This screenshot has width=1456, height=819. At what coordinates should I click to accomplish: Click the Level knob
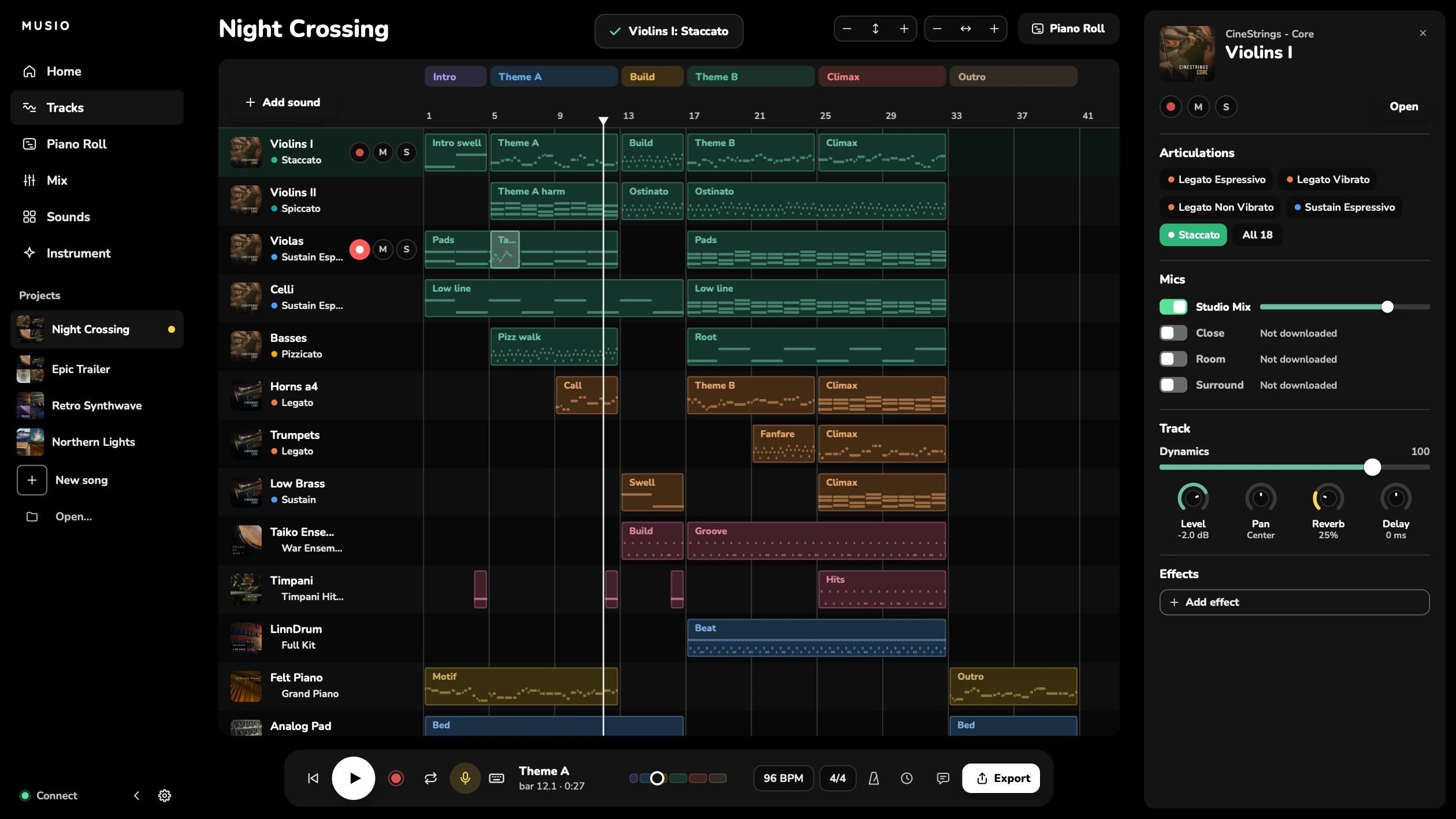tap(1193, 498)
